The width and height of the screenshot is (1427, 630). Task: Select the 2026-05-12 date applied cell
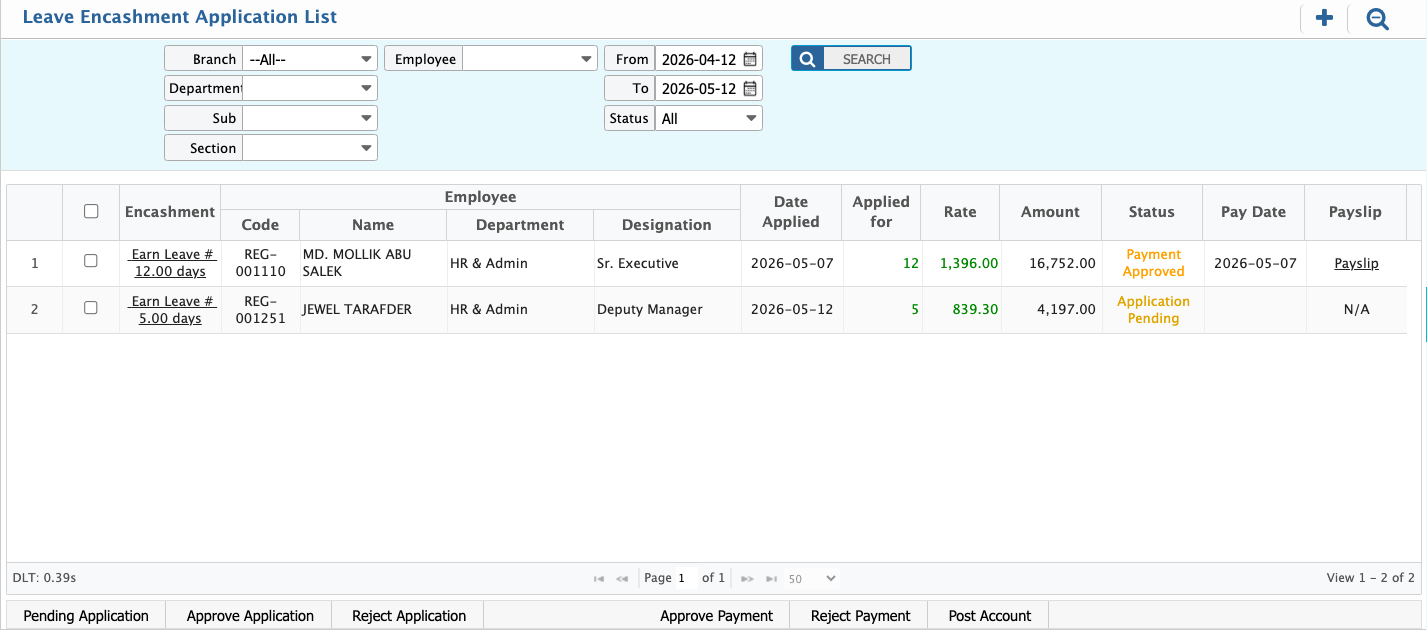point(791,310)
